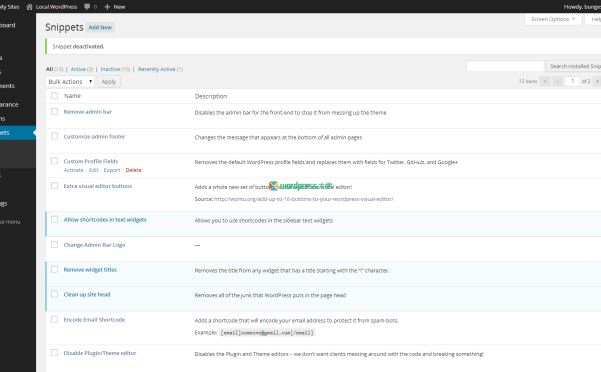Click the plus New icon in admin bar
This screenshot has height=372, width=601.
pyautogui.click(x=107, y=7)
